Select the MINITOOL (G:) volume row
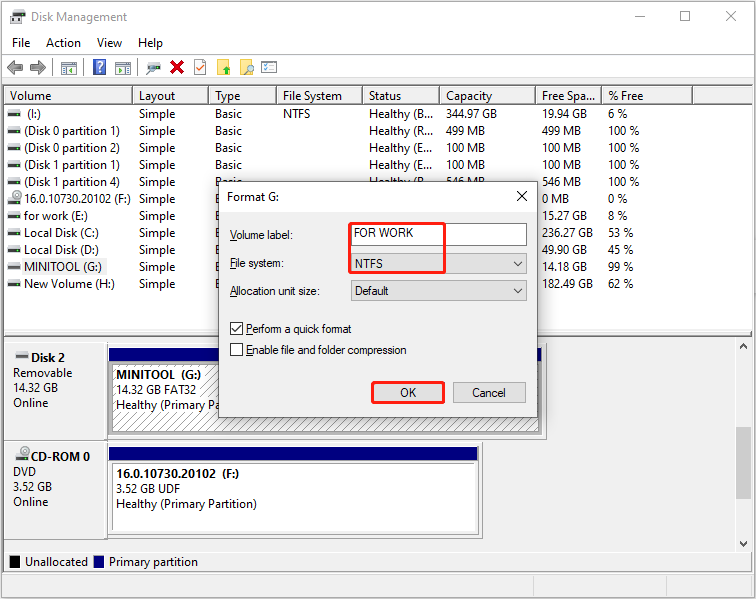The width and height of the screenshot is (756, 599). click(63, 267)
